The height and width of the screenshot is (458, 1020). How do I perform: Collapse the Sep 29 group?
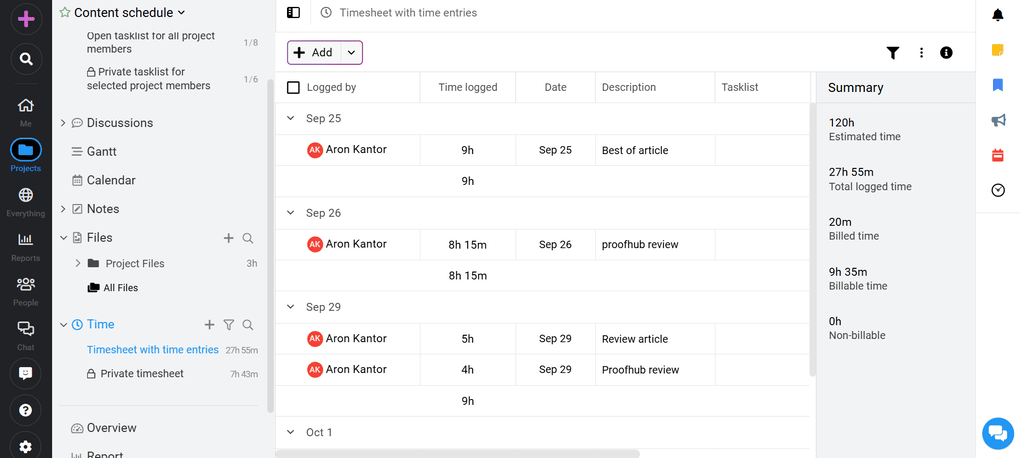click(x=291, y=307)
